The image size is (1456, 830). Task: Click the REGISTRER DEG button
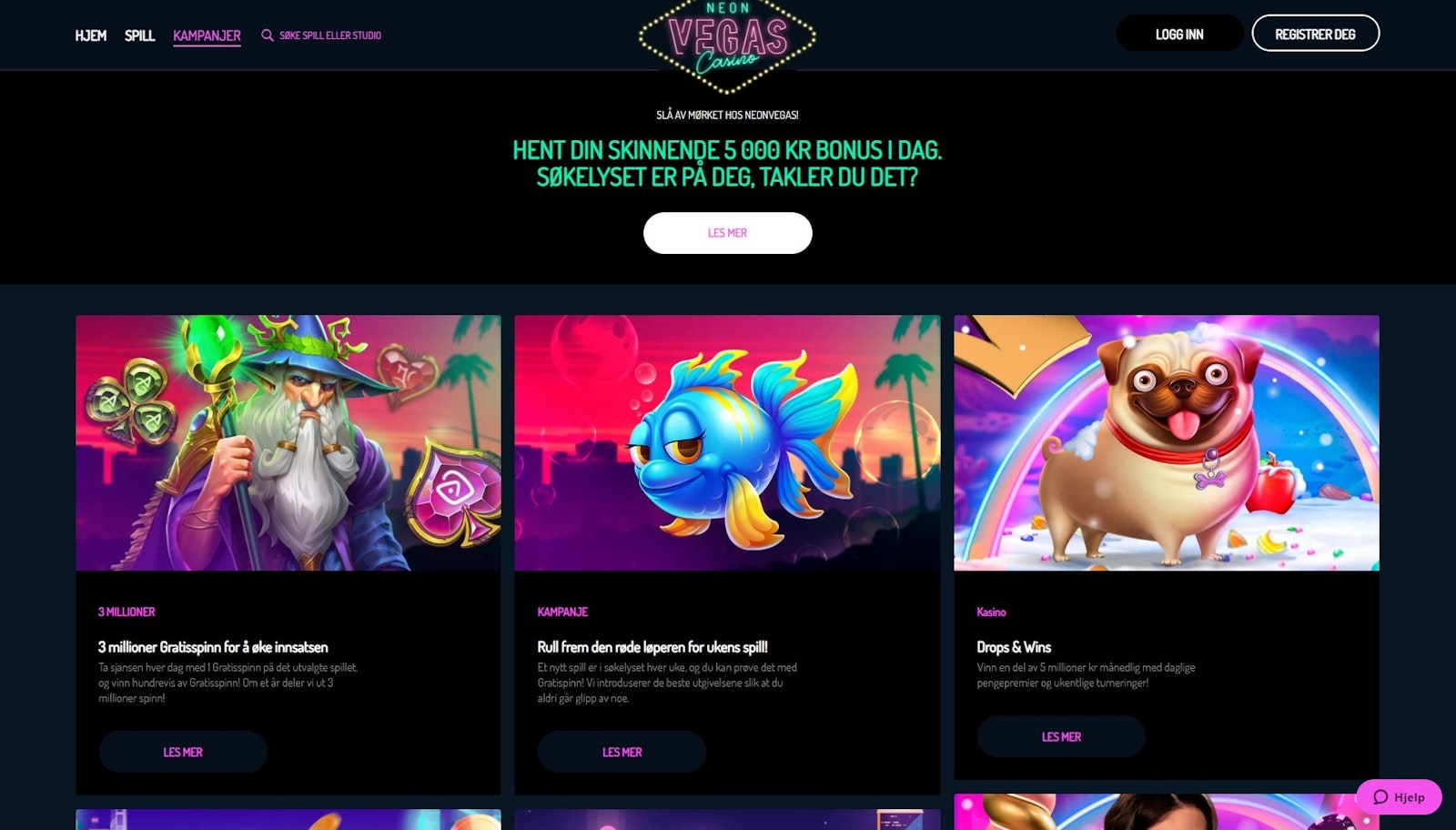point(1315,34)
